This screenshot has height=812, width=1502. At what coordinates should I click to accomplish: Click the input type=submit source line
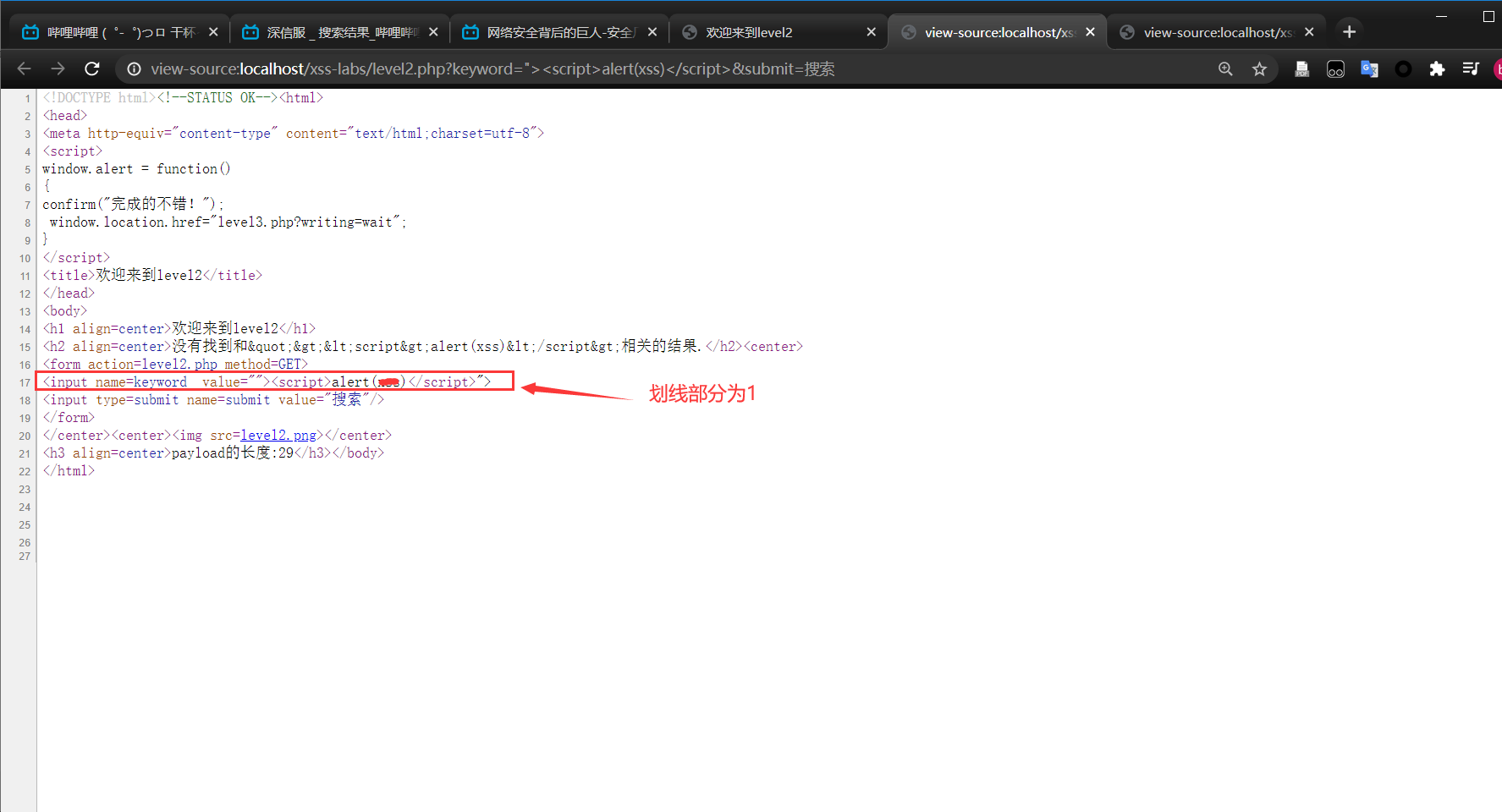213,400
